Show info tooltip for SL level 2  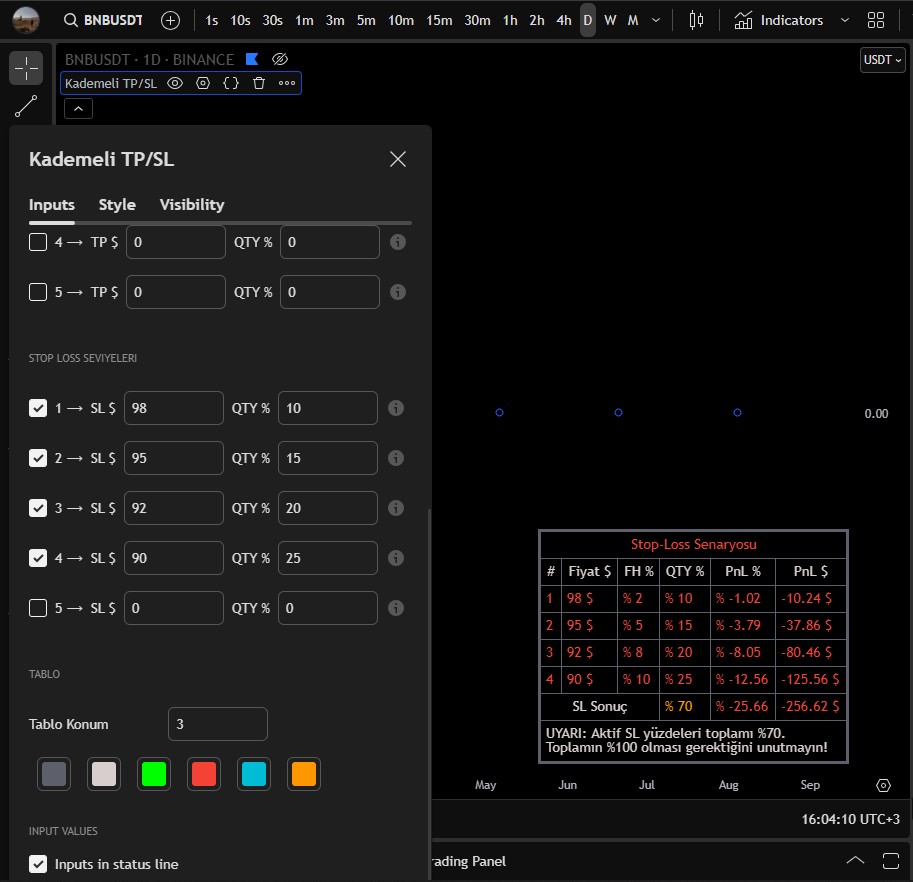(396, 458)
